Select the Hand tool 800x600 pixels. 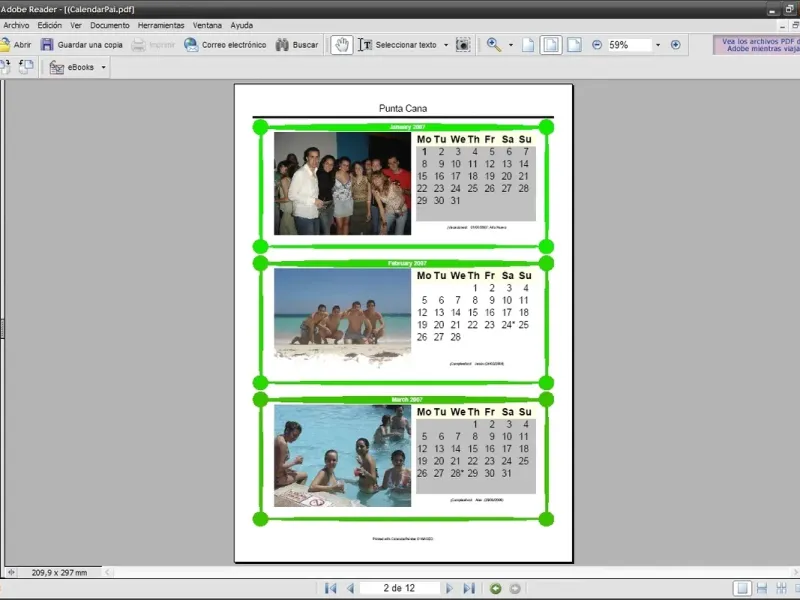tap(341, 45)
